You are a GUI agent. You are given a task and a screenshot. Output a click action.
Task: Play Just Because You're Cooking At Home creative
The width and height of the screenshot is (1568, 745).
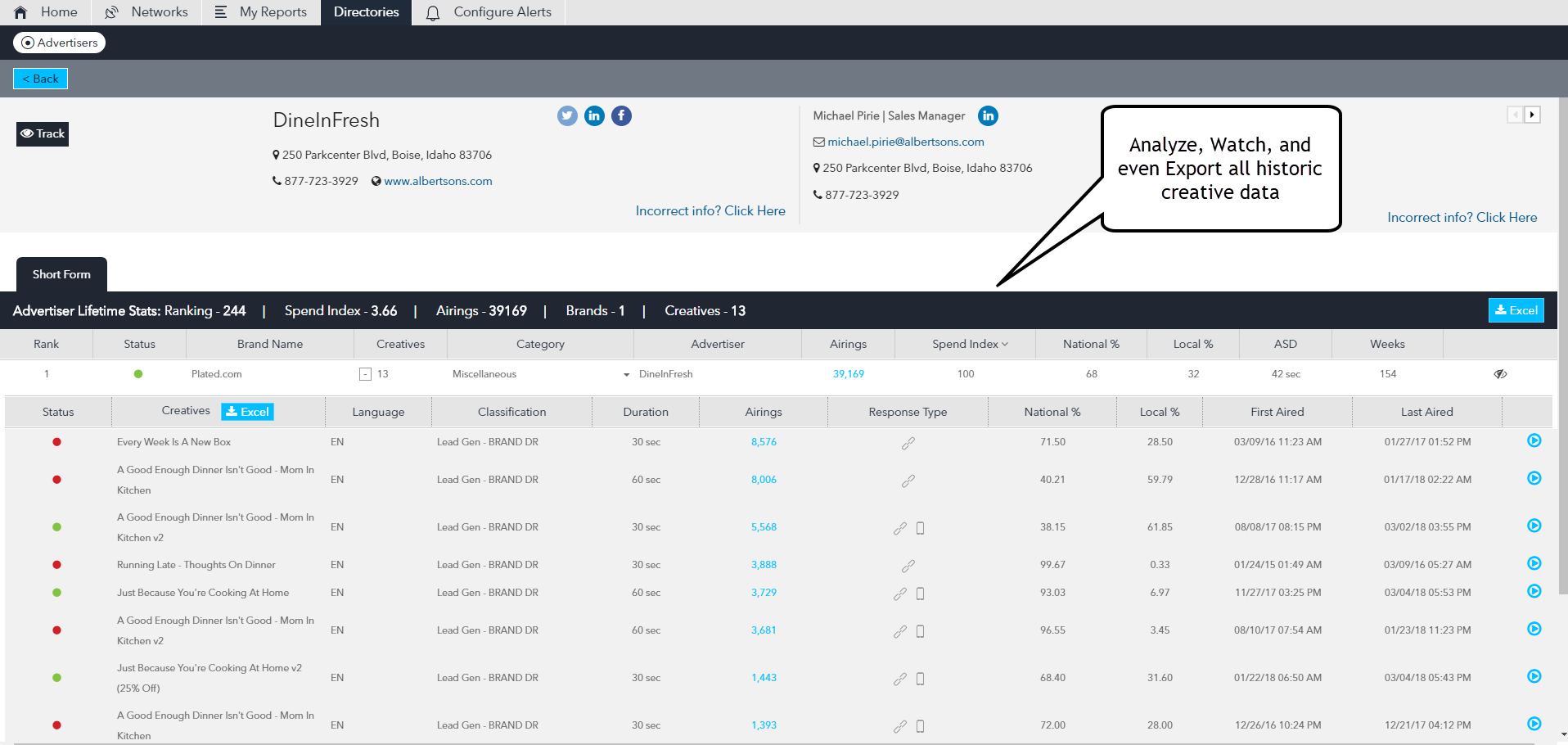click(1534, 591)
